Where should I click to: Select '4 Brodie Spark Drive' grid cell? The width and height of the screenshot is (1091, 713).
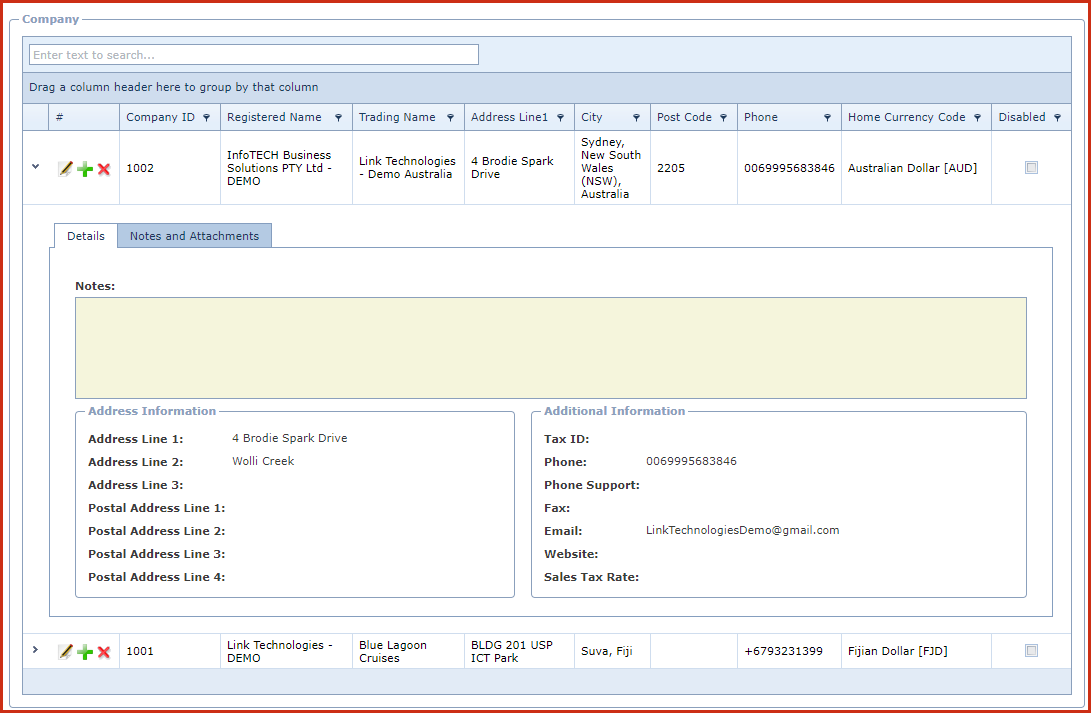520,168
